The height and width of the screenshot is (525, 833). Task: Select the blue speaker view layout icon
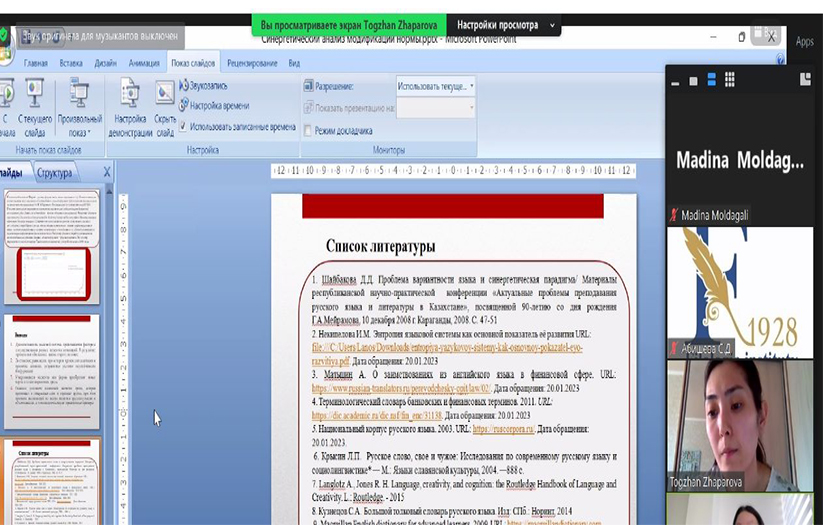711,79
